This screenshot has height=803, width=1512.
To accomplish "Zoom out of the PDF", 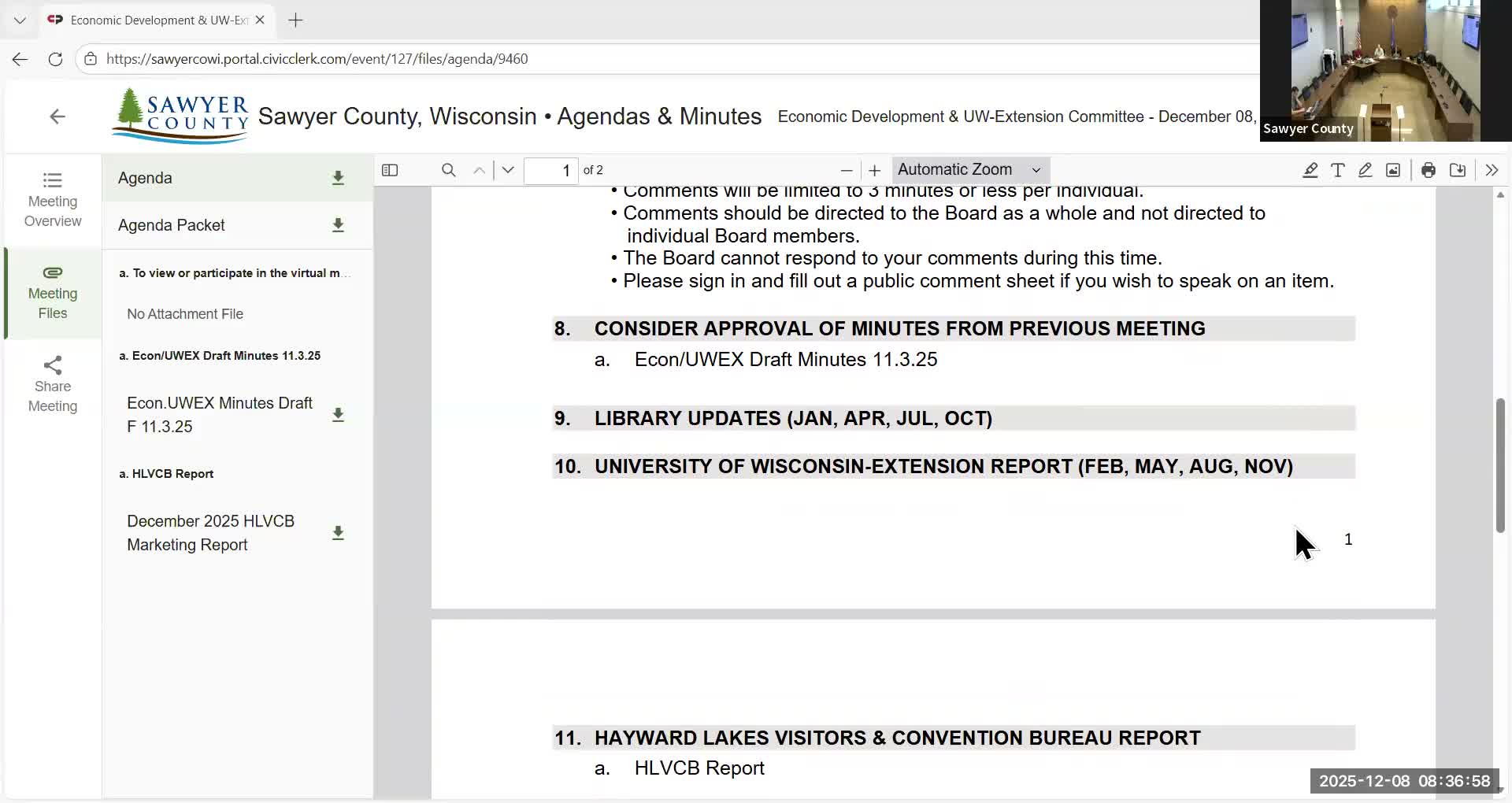I will (x=847, y=170).
